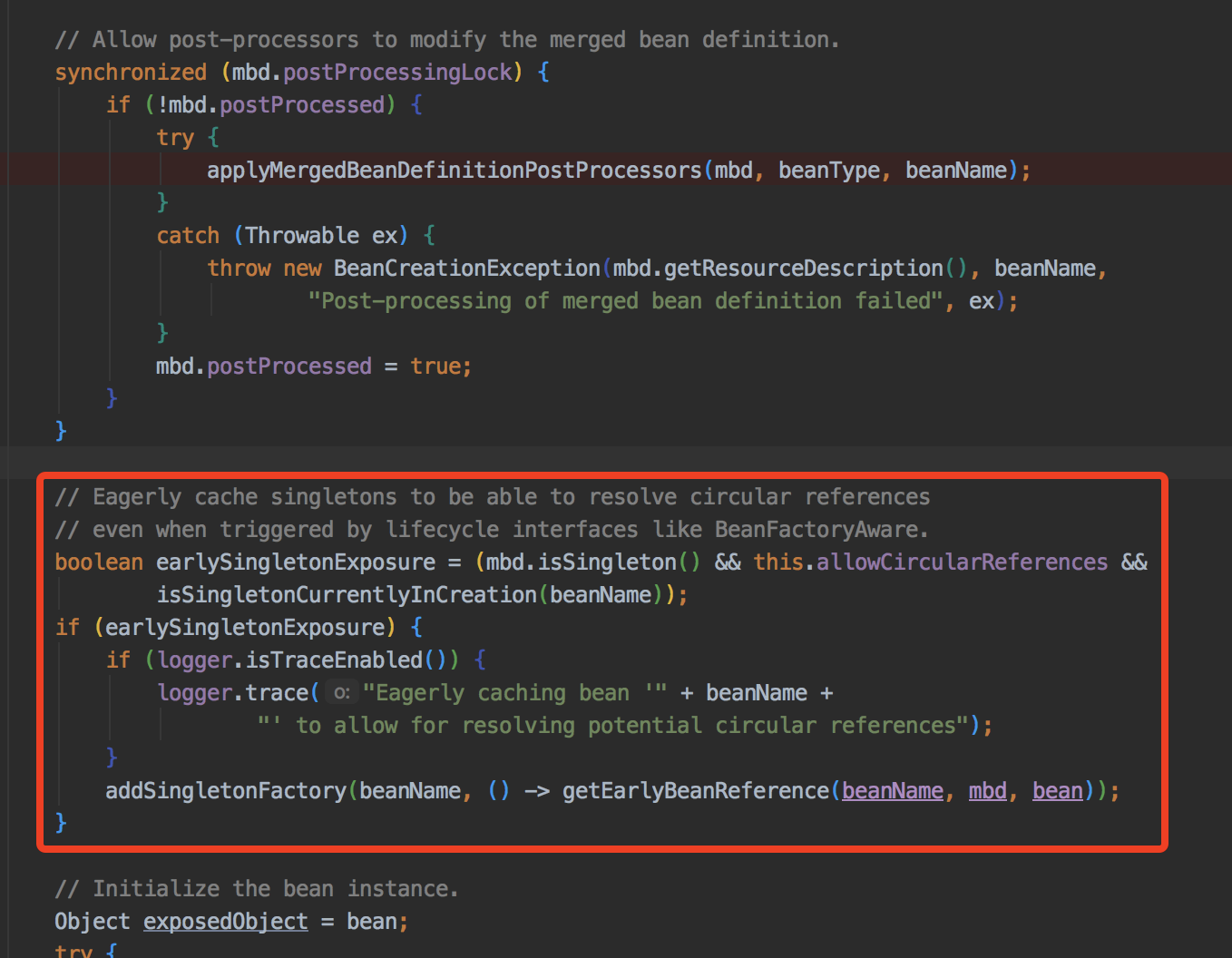This screenshot has width=1232, height=958.
Task: Click the 'catch' keyword
Action: [x=188, y=236]
